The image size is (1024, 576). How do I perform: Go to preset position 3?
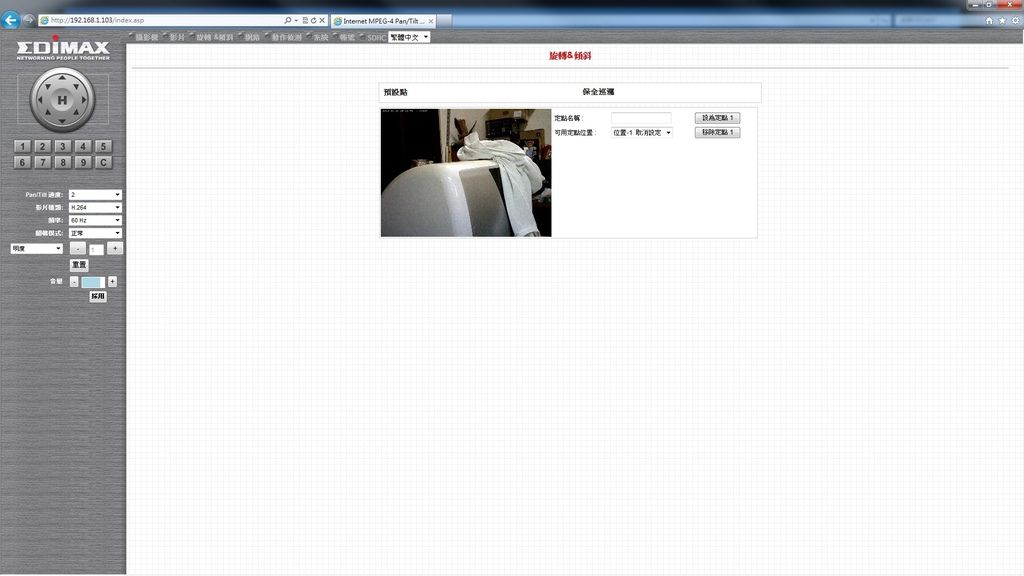63,146
